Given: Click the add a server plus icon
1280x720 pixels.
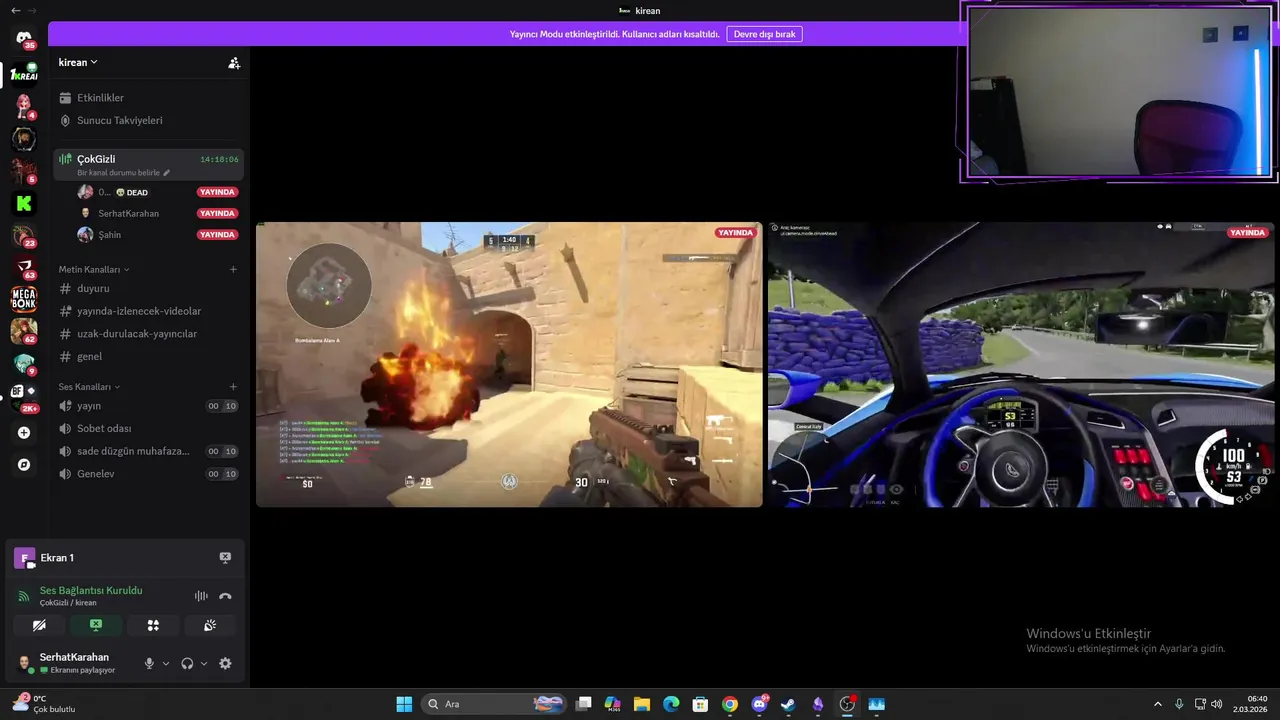Looking at the screenshot, I should [24, 433].
